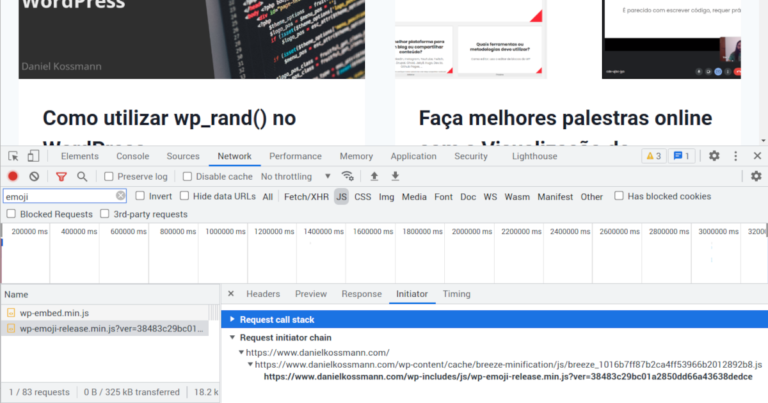Open the 3 warnings indicator

click(654, 156)
